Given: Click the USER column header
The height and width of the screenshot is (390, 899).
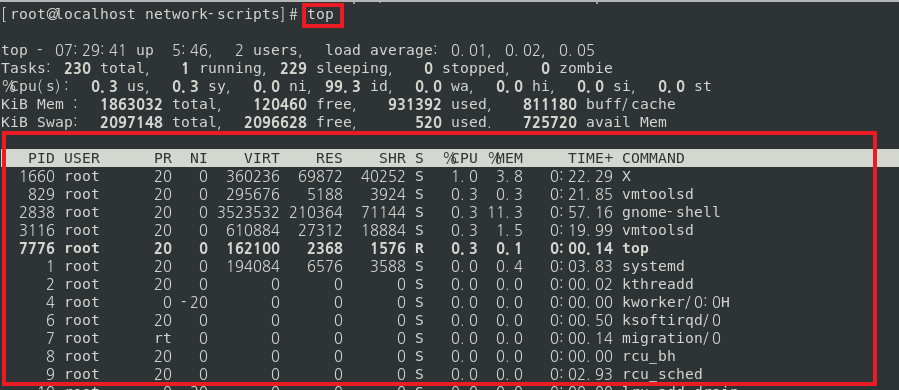Looking at the screenshot, I should click(x=82, y=158).
